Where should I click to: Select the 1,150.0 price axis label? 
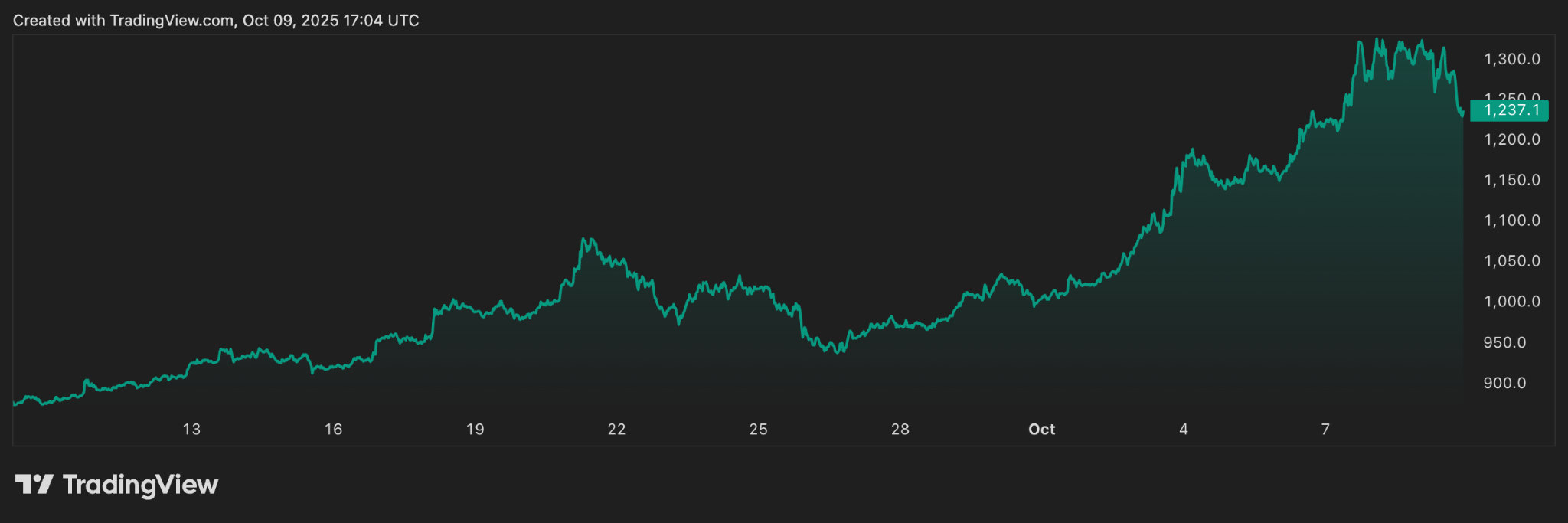[x=1511, y=181]
